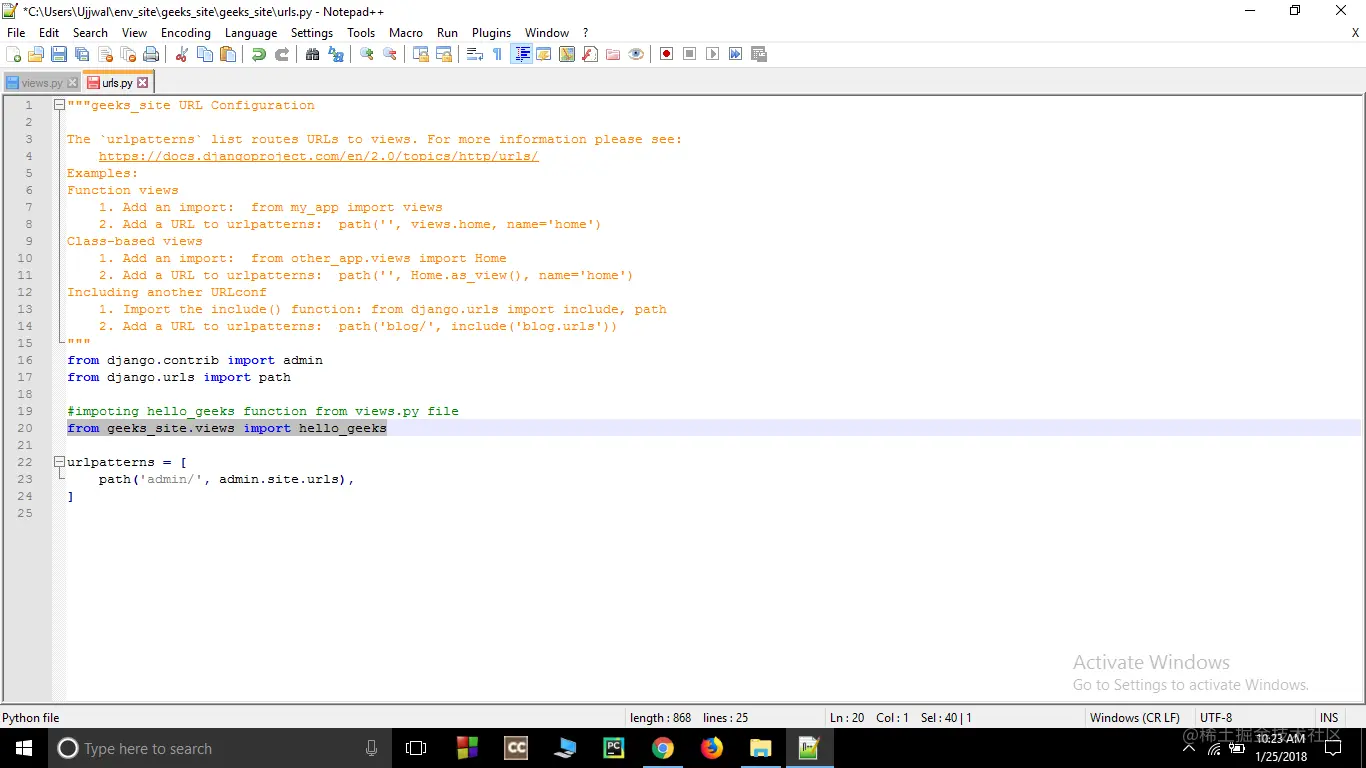The height and width of the screenshot is (768, 1366).
Task: Open the Encoding menu
Action: point(186,33)
